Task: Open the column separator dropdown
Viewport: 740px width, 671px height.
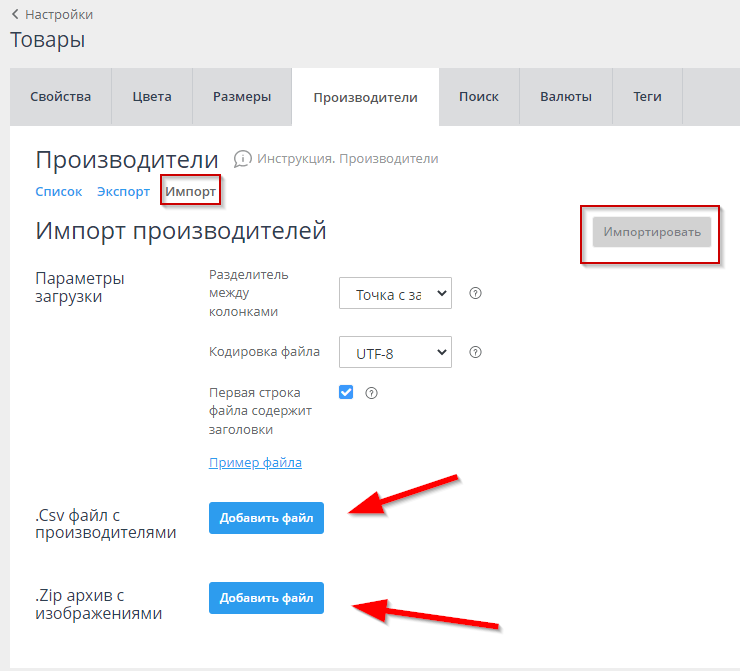Action: click(395, 294)
